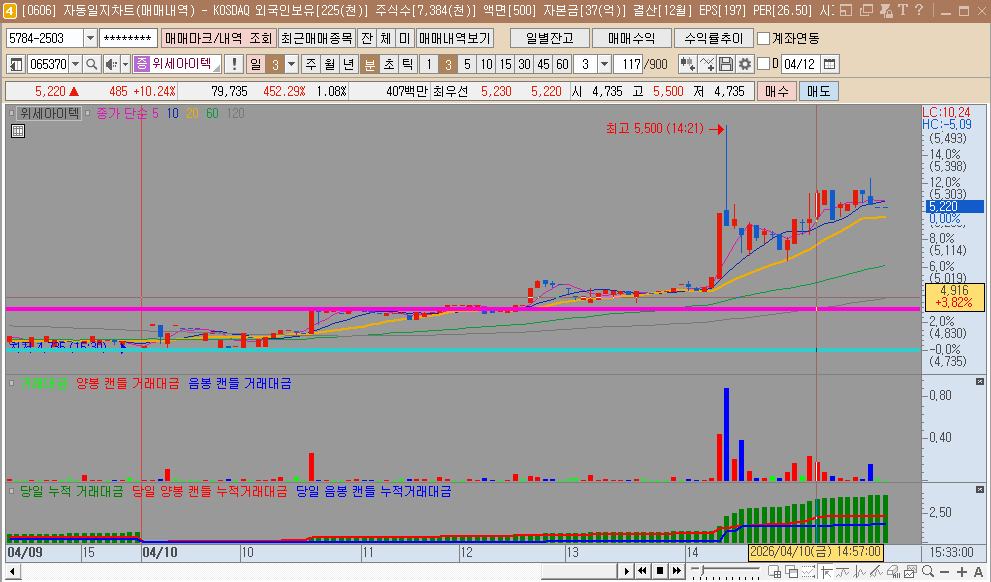Open the stock code 065370 dropdown
The width and height of the screenshot is (991, 582).
pyautogui.click(x=76, y=64)
